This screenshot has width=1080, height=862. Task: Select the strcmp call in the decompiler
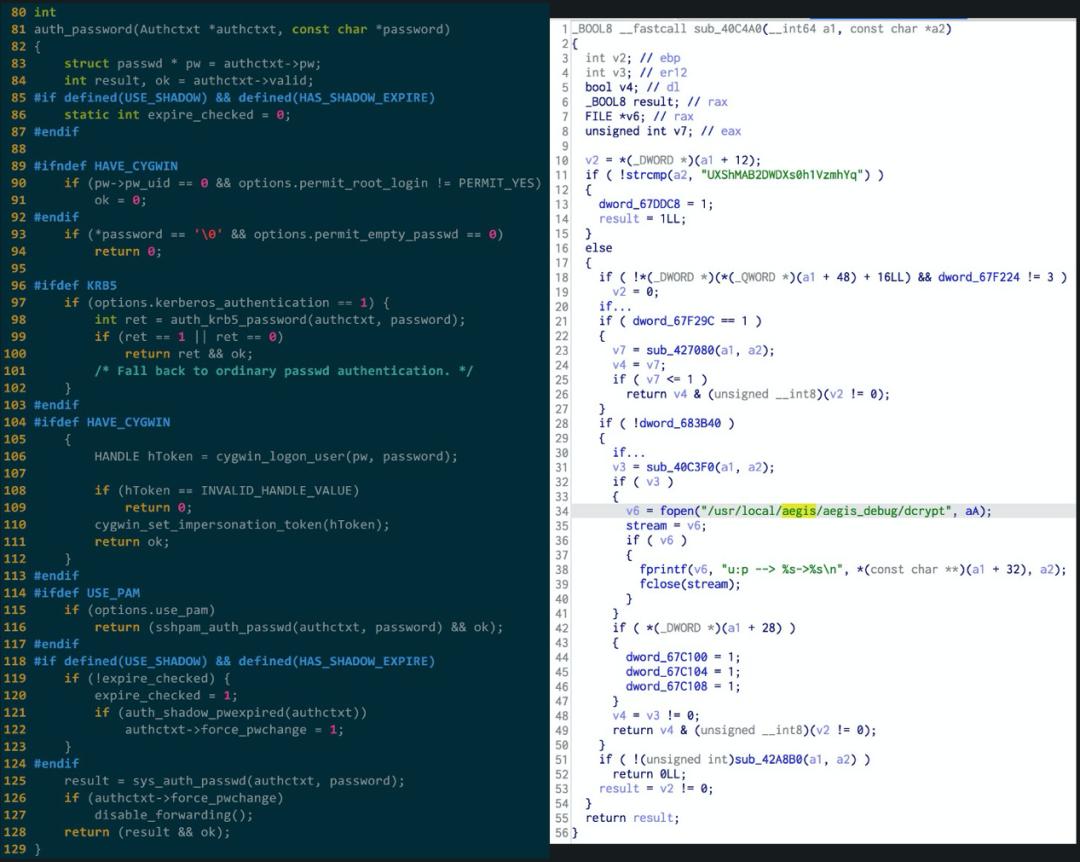[x=647, y=175]
